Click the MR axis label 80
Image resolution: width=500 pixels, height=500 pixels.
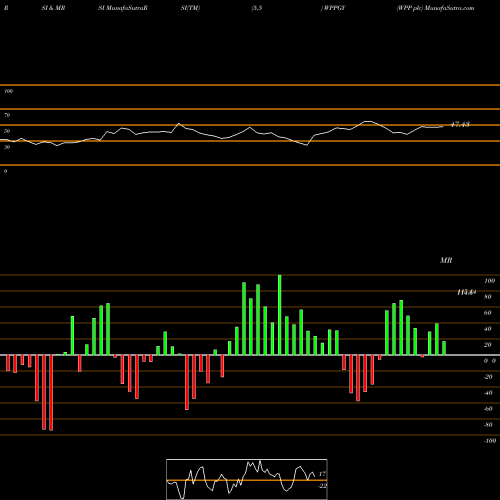coord(488,297)
